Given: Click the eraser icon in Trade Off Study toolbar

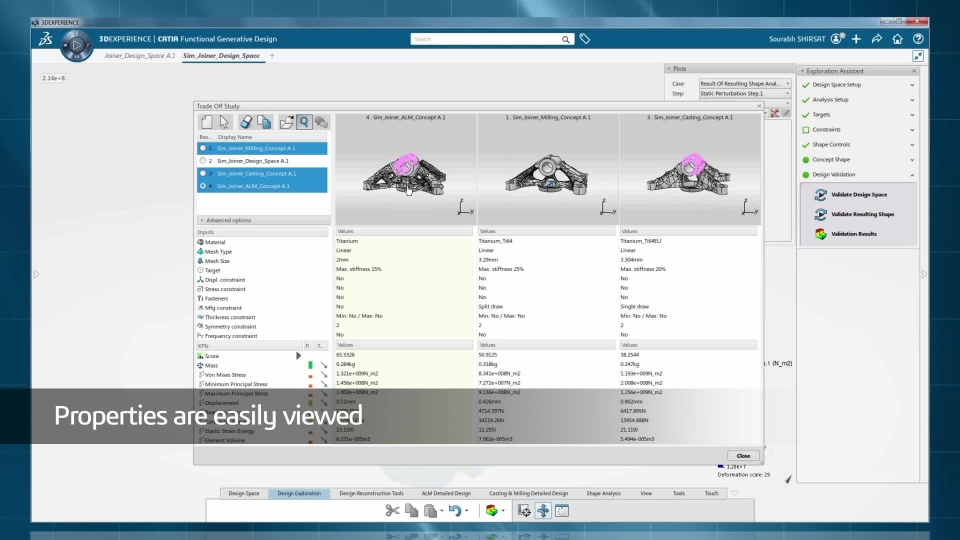Looking at the screenshot, I should (x=246, y=122).
